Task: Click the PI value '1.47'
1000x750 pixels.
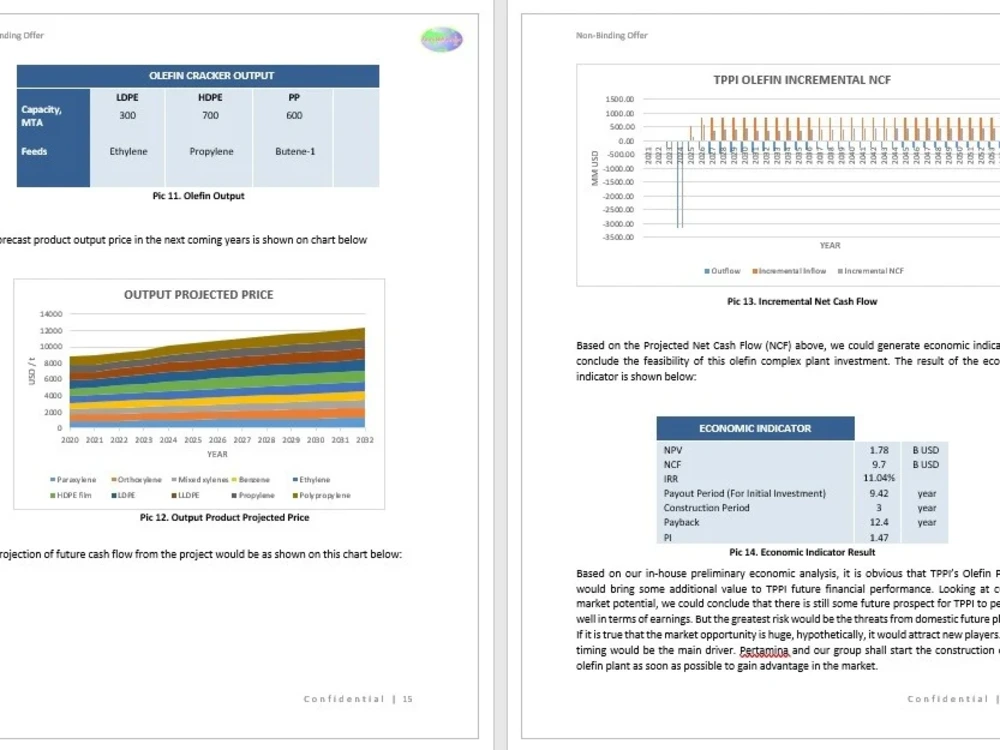Action: [x=879, y=538]
